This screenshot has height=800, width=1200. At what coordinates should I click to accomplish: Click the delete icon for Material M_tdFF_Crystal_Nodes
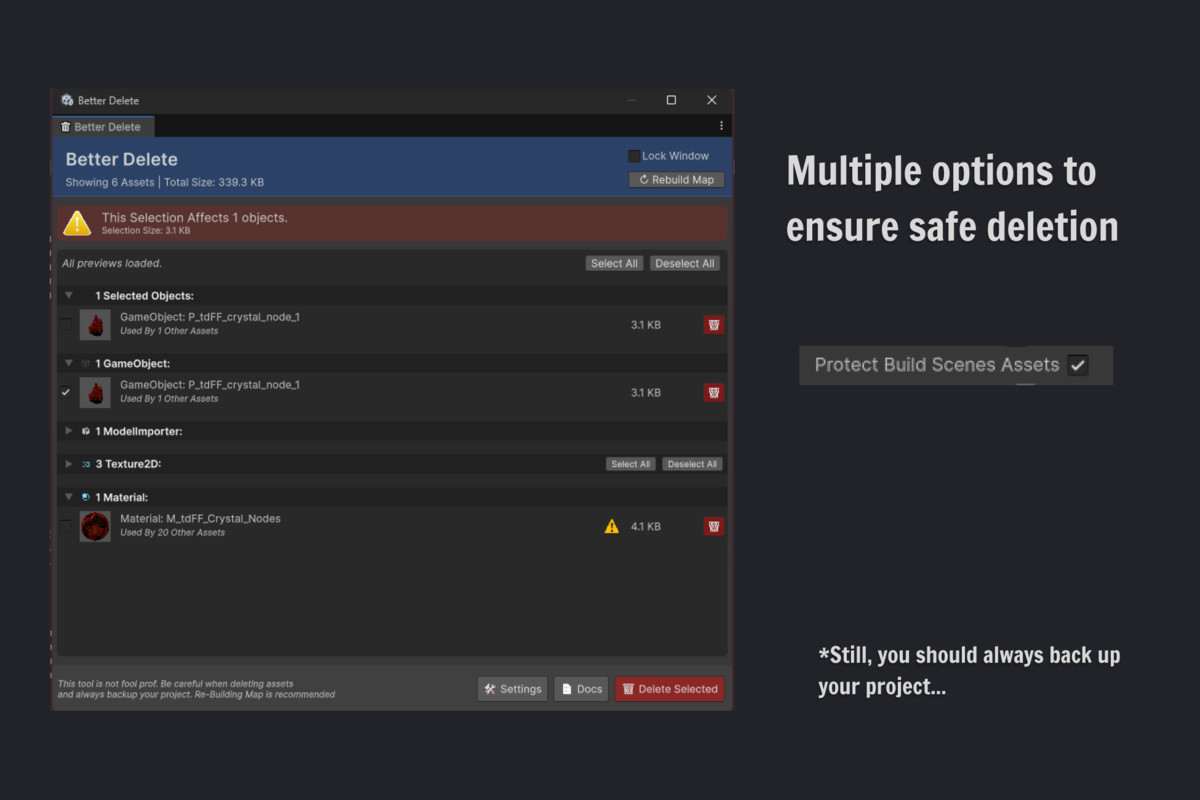[x=714, y=525]
